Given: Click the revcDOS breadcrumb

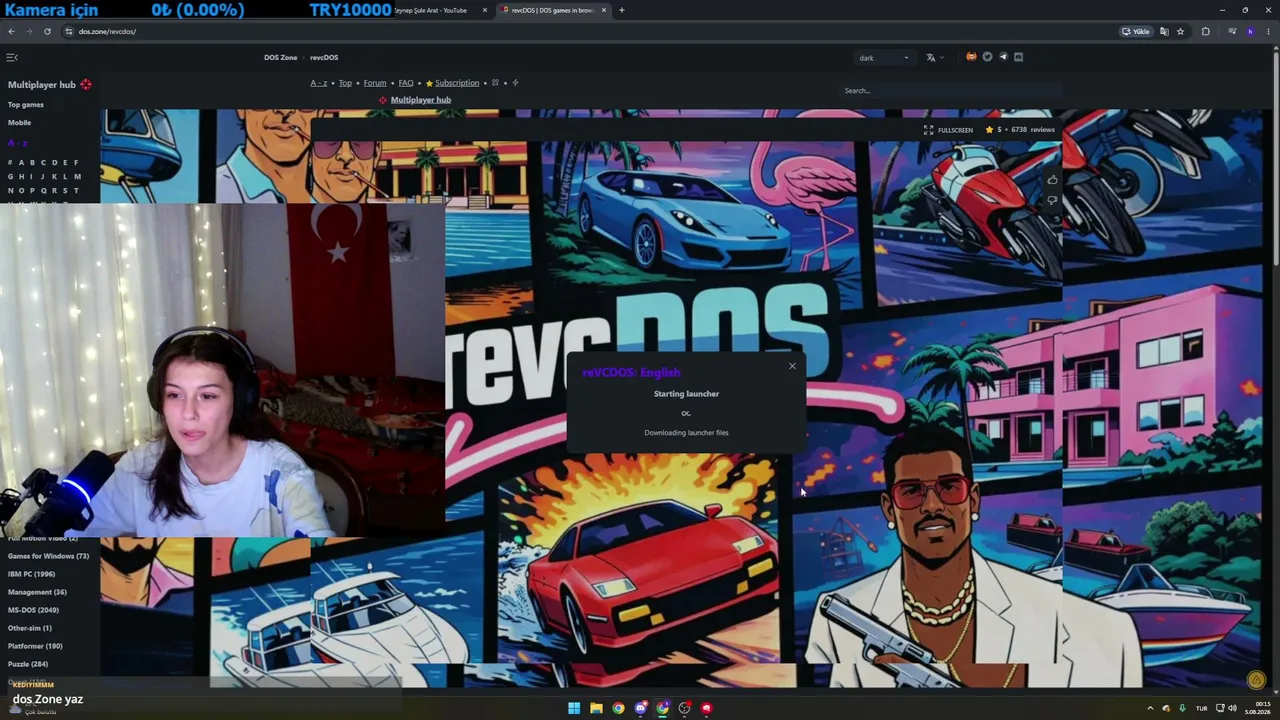Looking at the screenshot, I should [324, 58].
